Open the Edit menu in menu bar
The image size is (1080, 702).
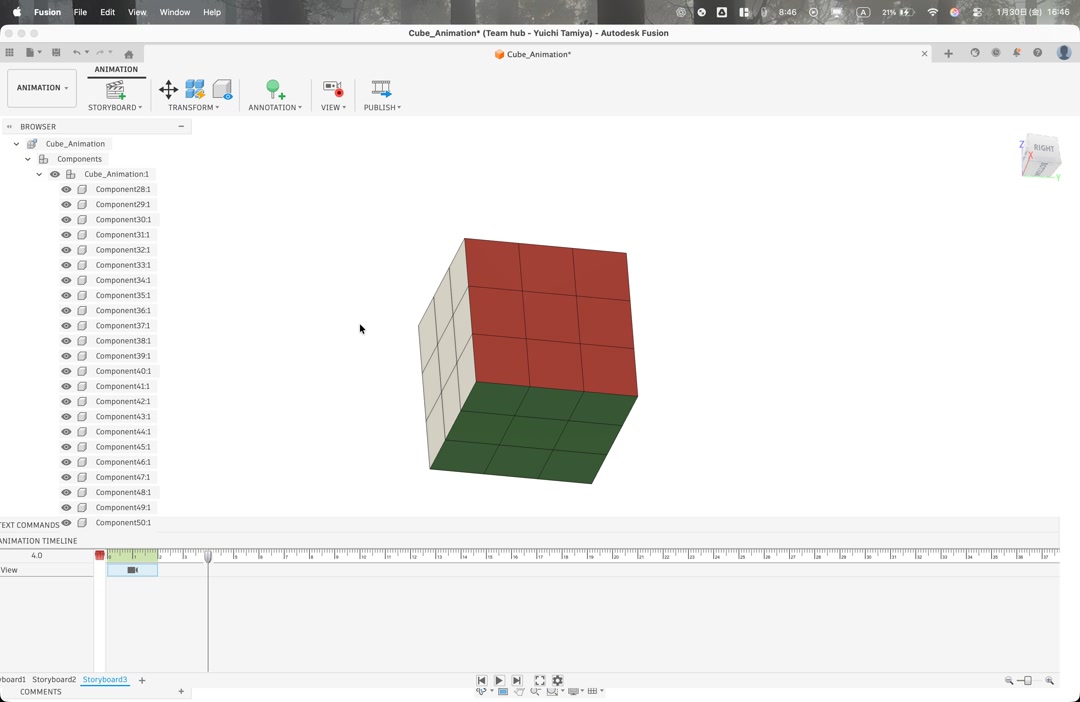(107, 12)
